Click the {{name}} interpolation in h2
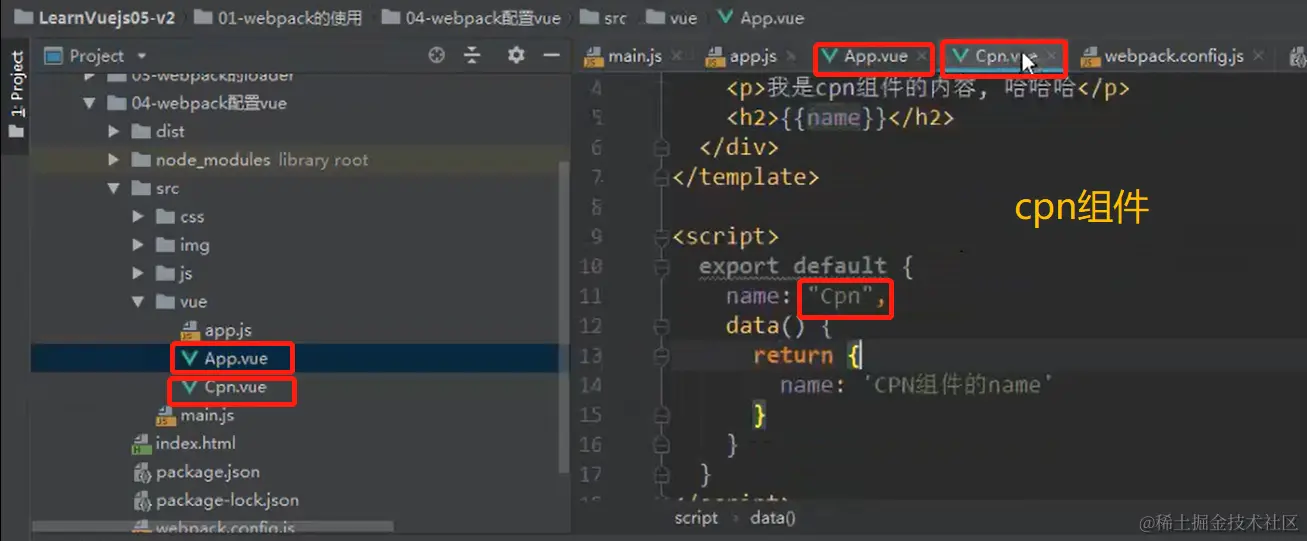Viewport: 1307px width, 541px height. [834, 118]
